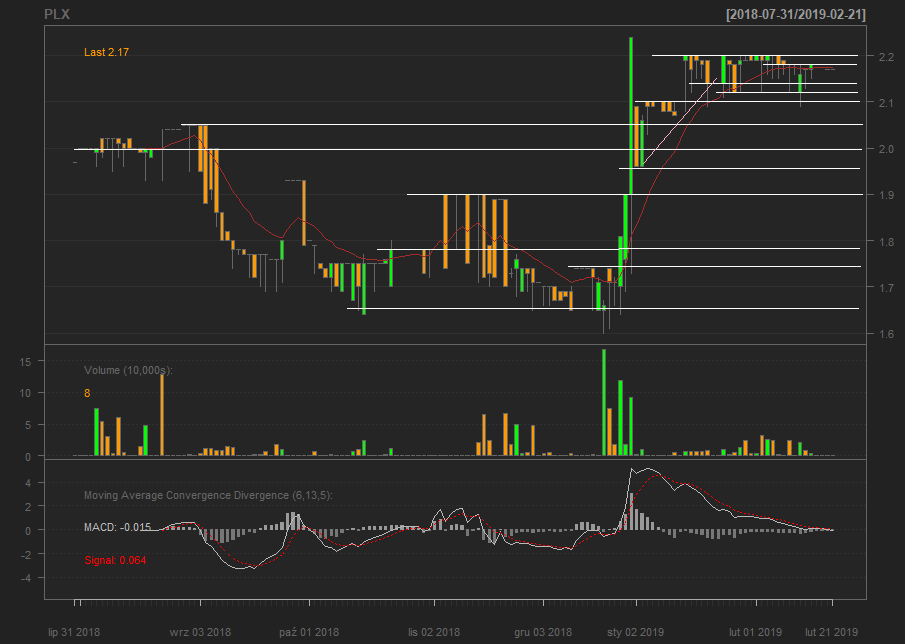Click the tallest green candle peaking above 2.2
This screenshot has width=905, height=644.
click(x=631, y=115)
